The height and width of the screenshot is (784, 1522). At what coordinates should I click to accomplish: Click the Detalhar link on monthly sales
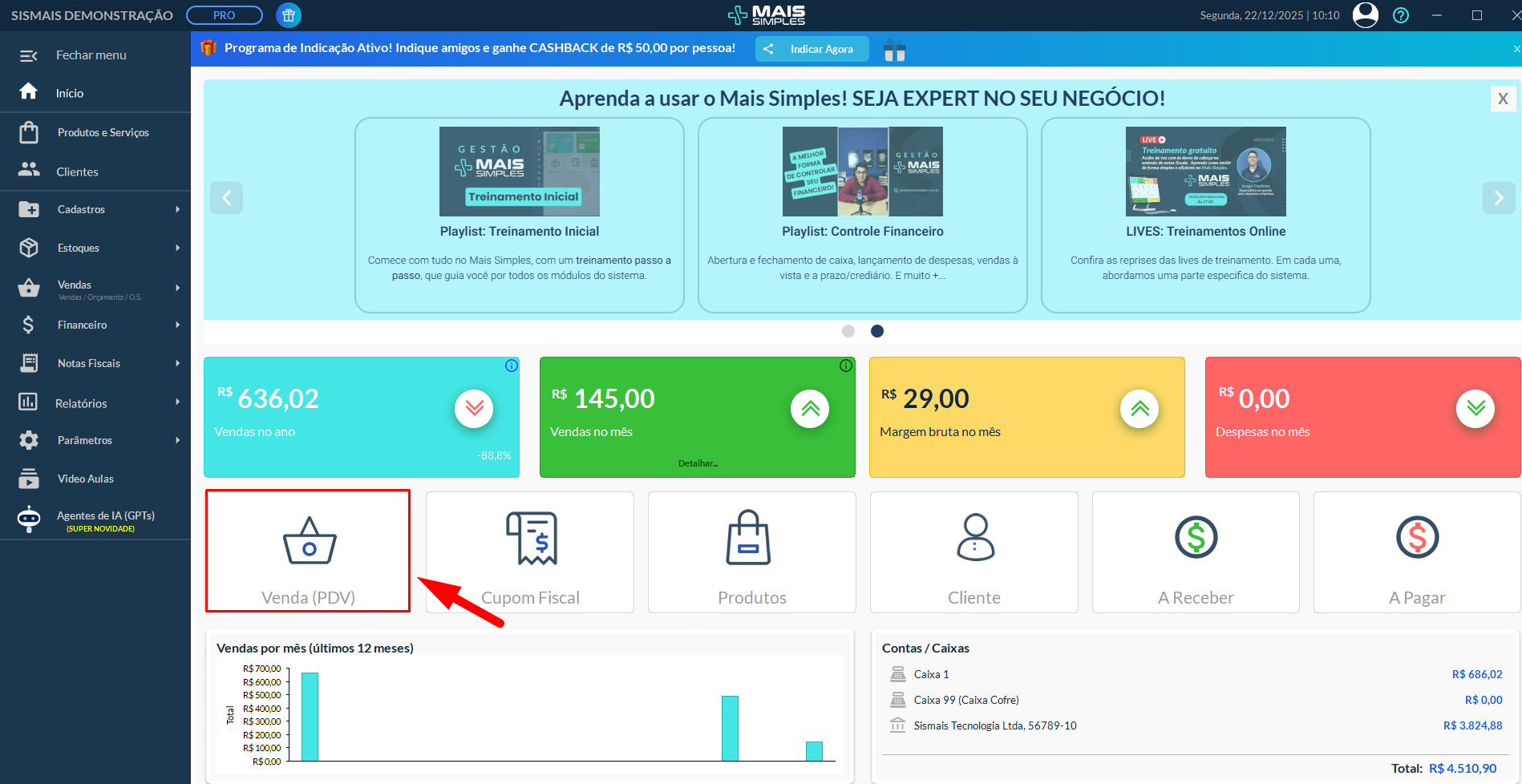698,463
